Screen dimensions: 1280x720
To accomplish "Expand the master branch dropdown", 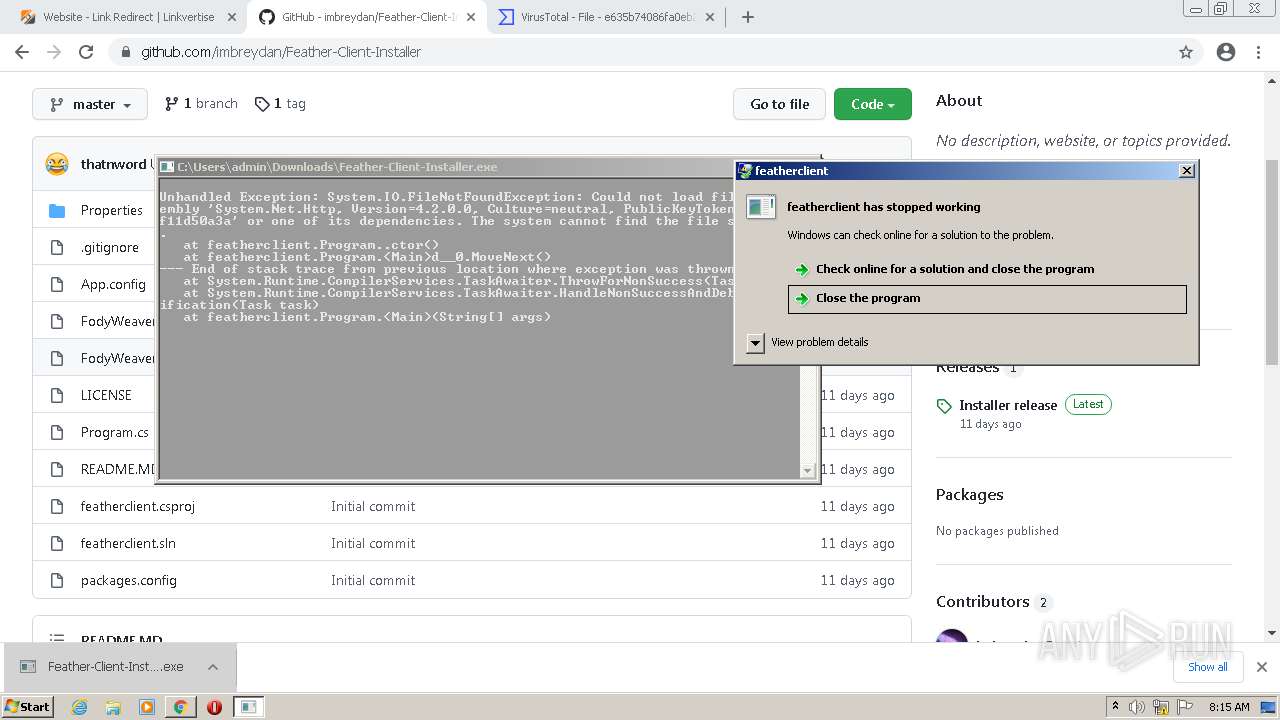I will [x=90, y=104].
